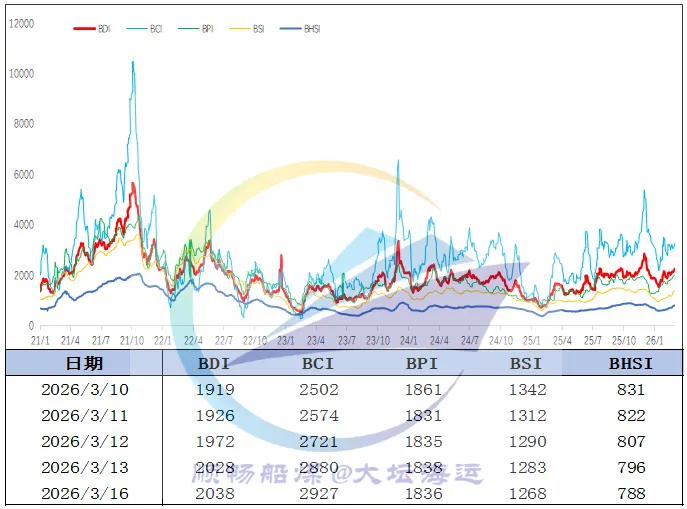Select the BCI table column header
Screen dimensions: 687x509
[x=318, y=364]
